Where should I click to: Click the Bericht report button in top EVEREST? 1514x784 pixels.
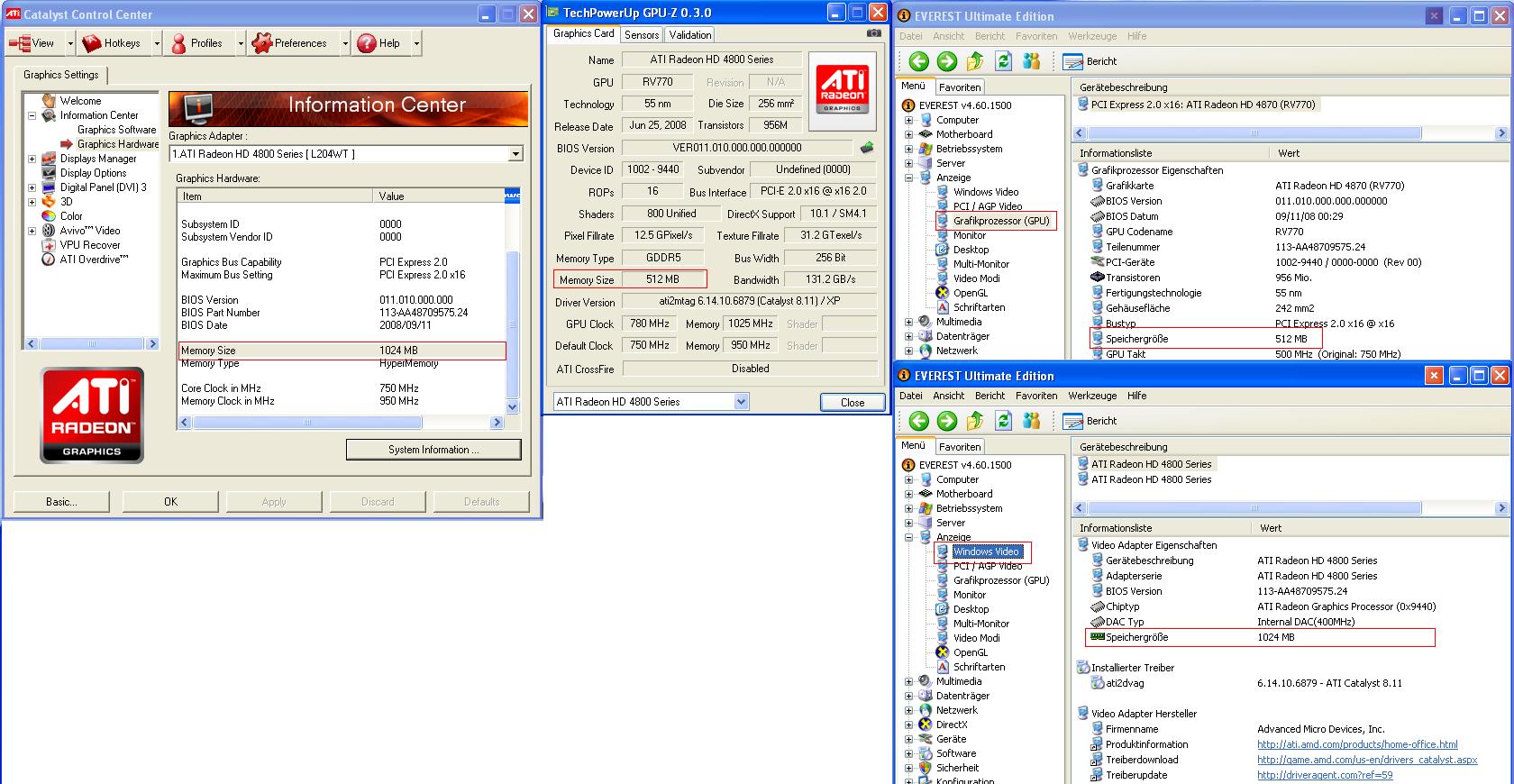pyautogui.click(x=1090, y=61)
